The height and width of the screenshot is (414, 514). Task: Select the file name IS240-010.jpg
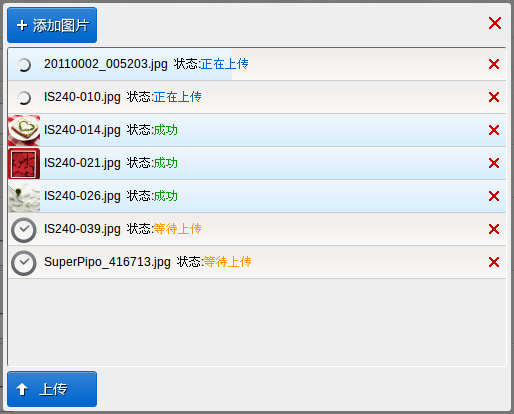82,97
